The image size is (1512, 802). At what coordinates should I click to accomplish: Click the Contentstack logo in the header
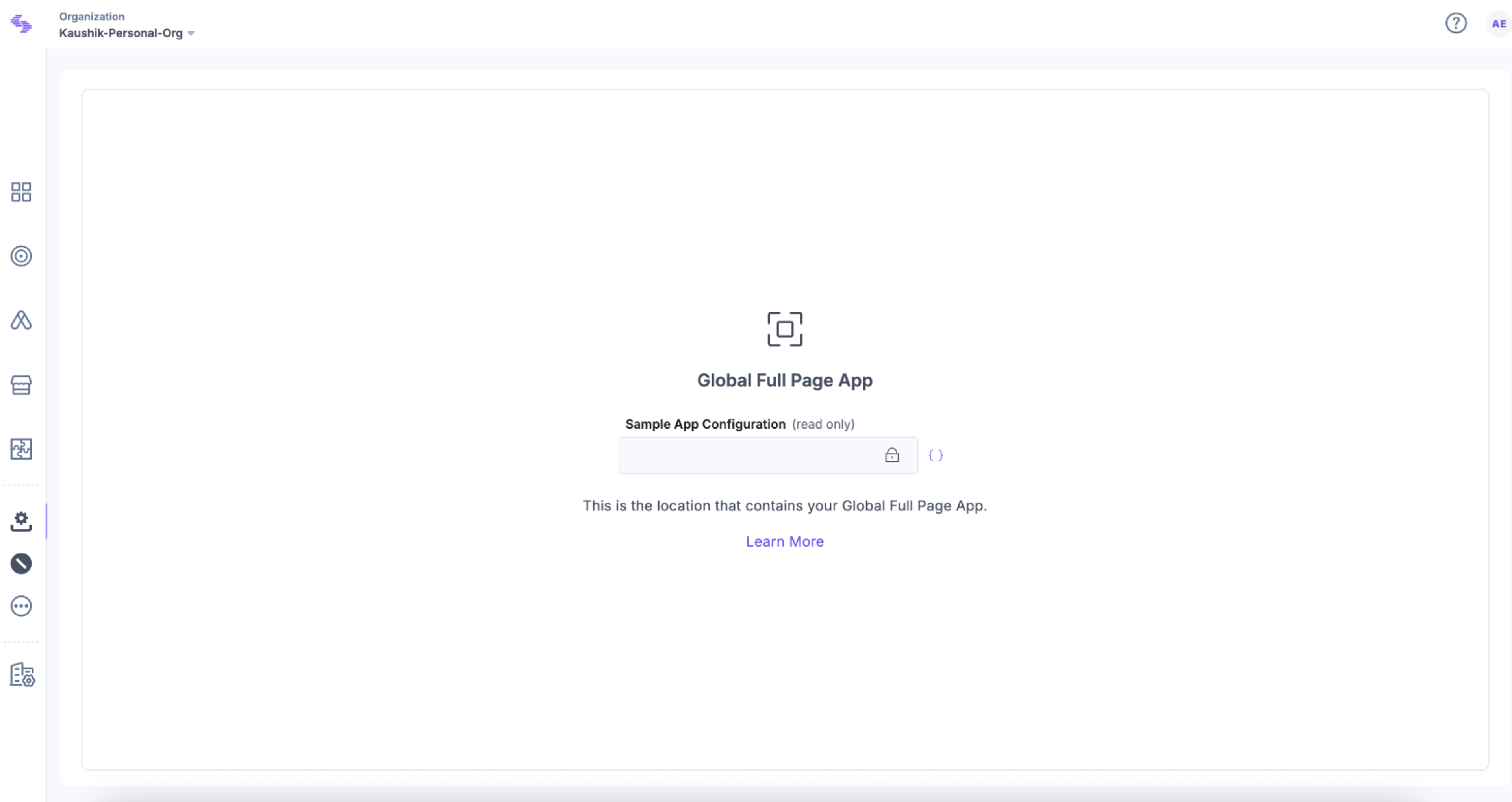point(21,24)
